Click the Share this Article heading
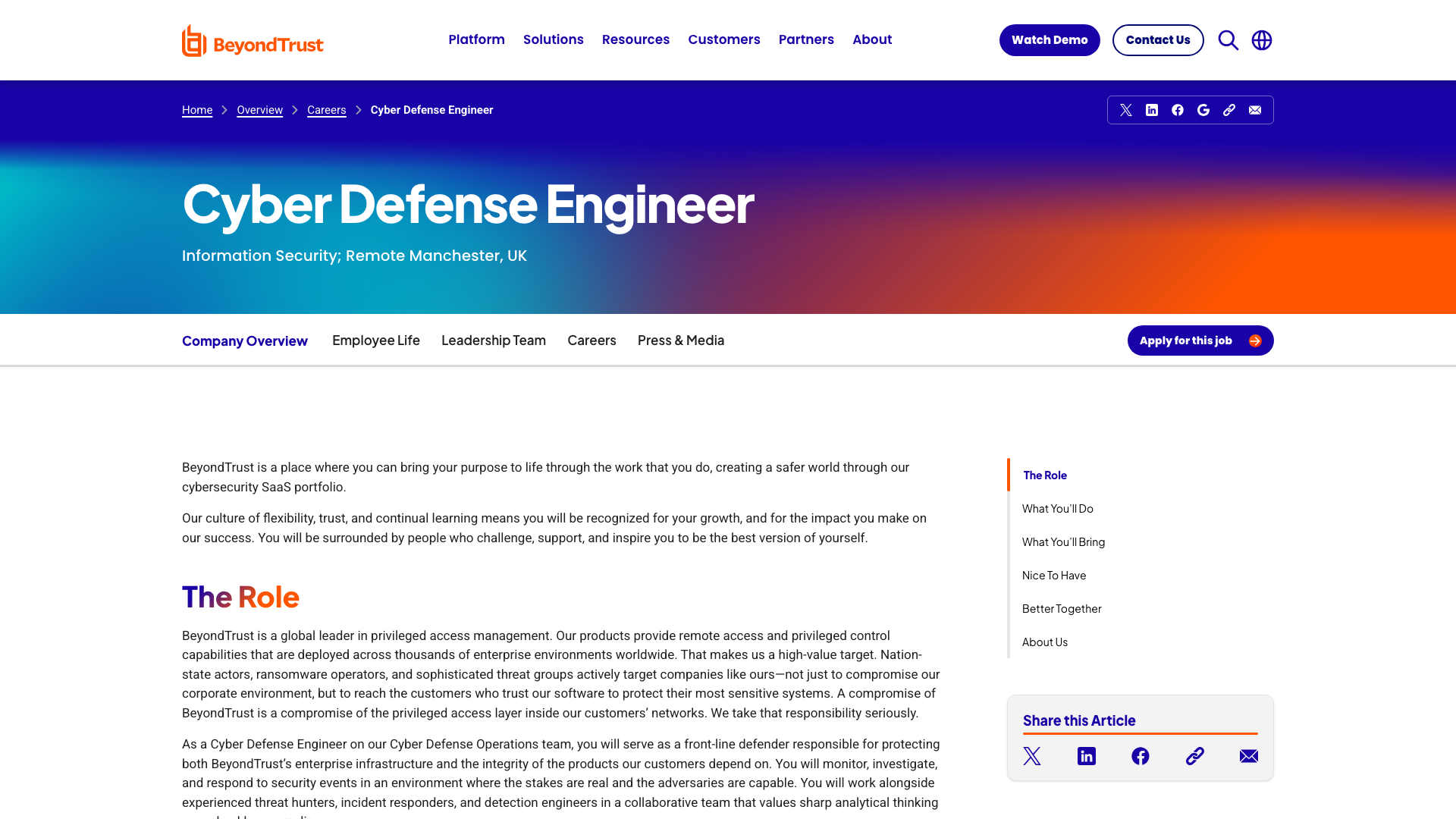Image resolution: width=1456 pixels, height=819 pixels. click(x=1079, y=720)
